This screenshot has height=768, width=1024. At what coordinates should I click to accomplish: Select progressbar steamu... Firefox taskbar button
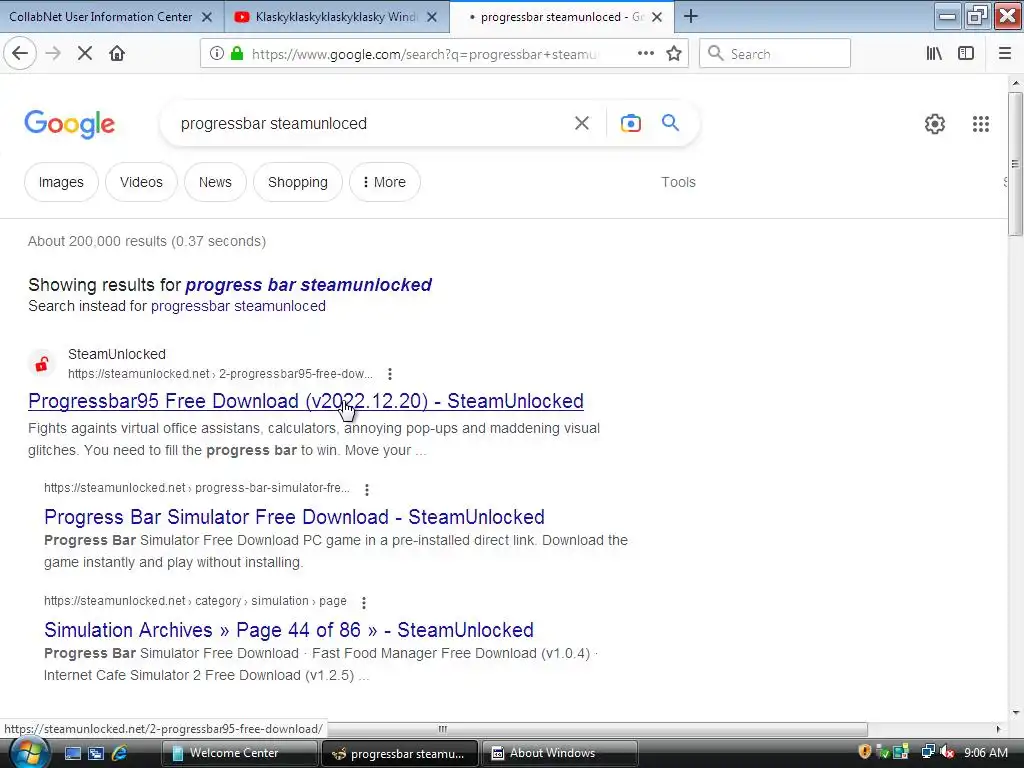400,754
